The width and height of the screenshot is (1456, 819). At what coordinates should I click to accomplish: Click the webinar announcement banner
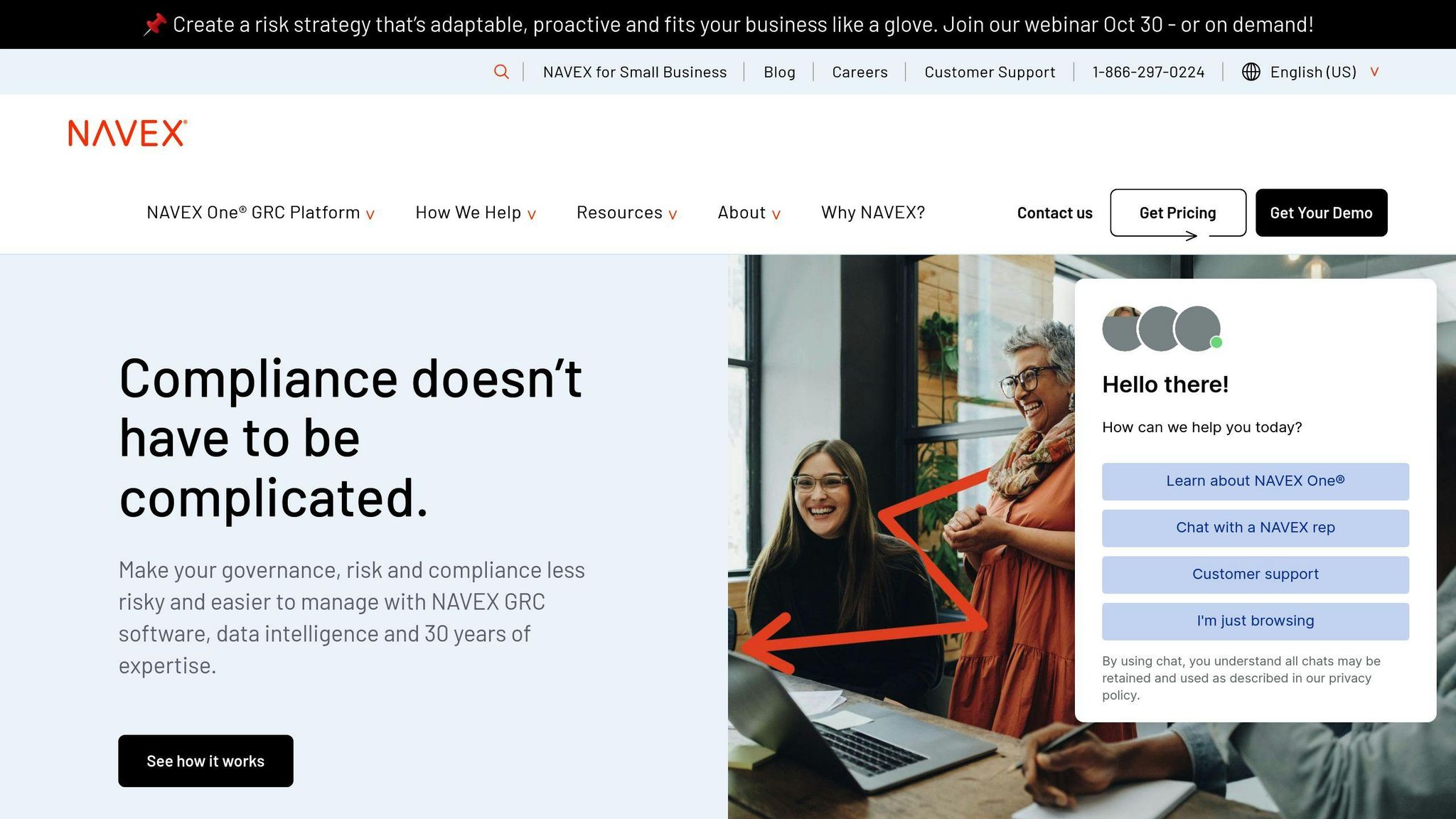click(x=728, y=23)
